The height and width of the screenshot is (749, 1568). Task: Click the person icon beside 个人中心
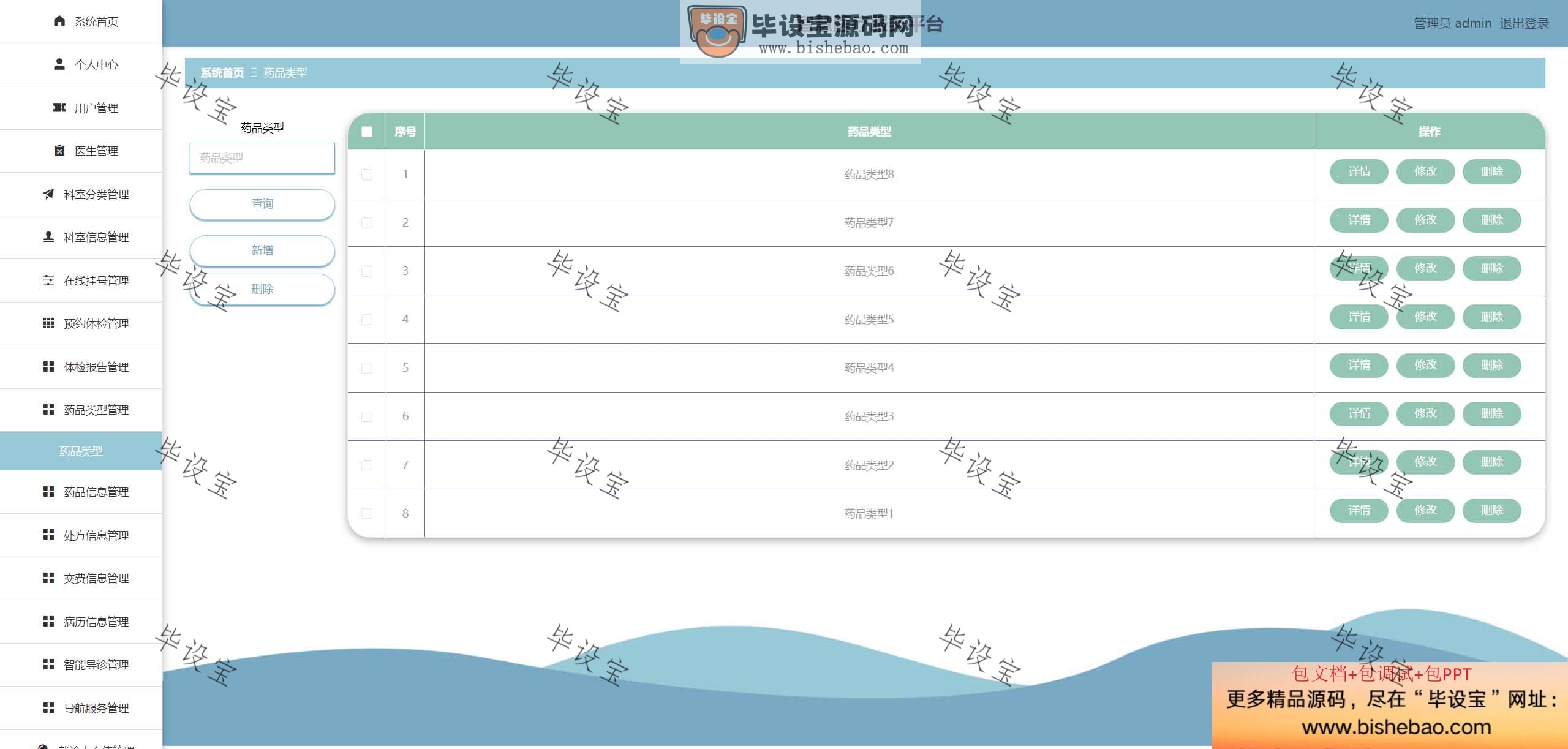pyautogui.click(x=59, y=64)
